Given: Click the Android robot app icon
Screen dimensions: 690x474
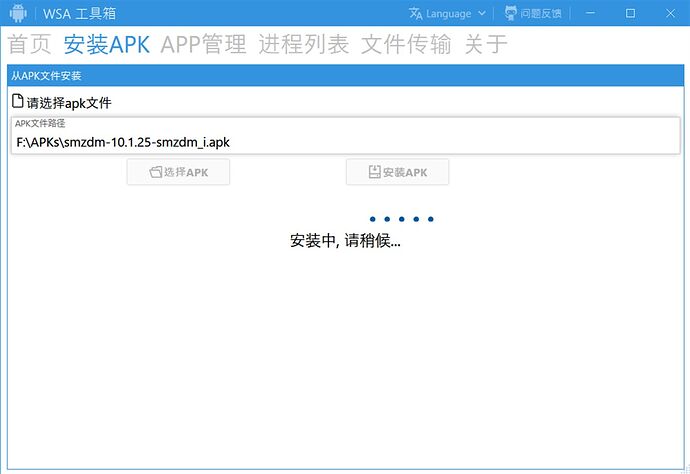Looking at the screenshot, I should [18, 13].
